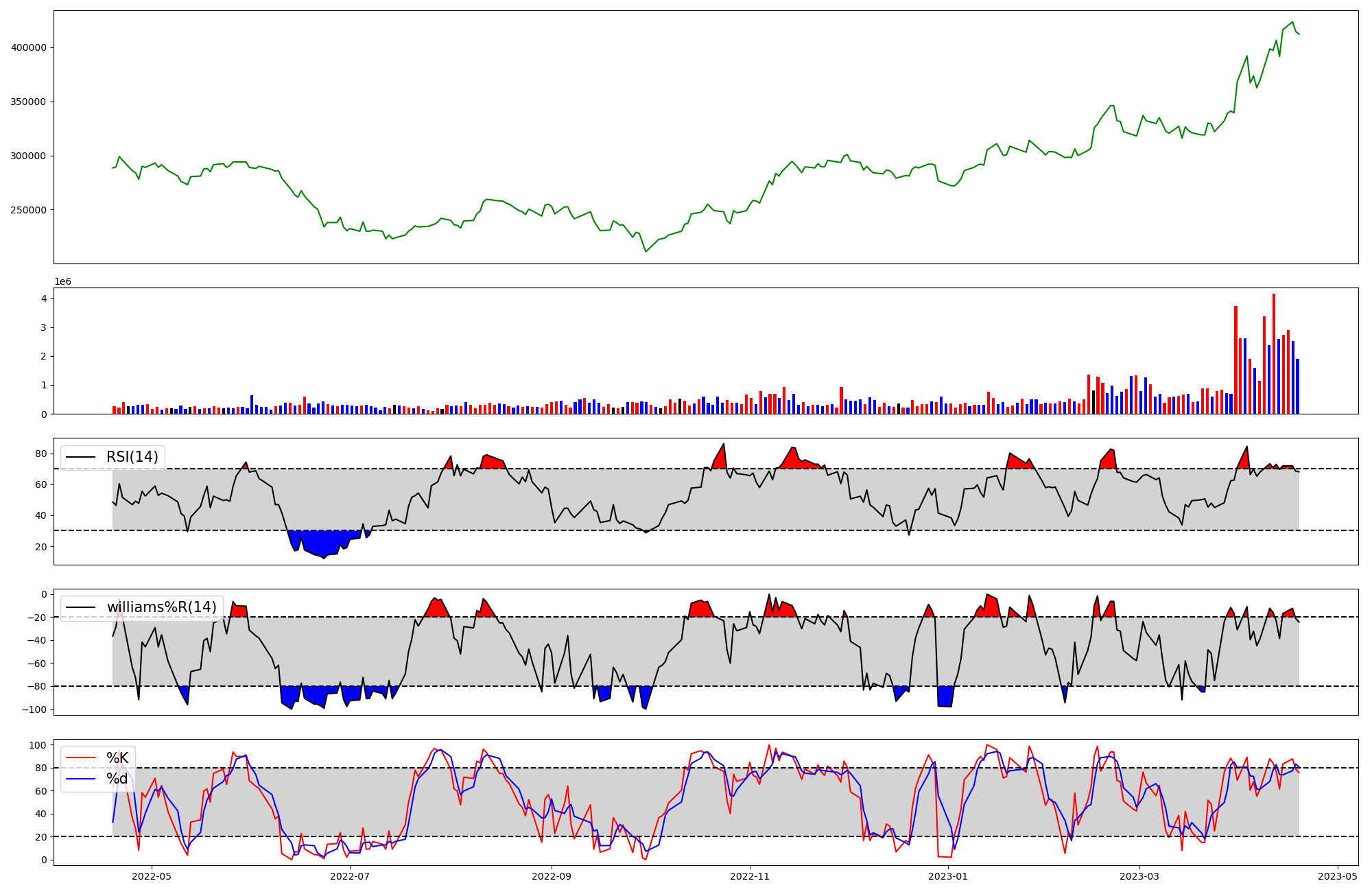The image size is (1372, 892).
Task: Click the blue %d legend line
Action: 80,779
